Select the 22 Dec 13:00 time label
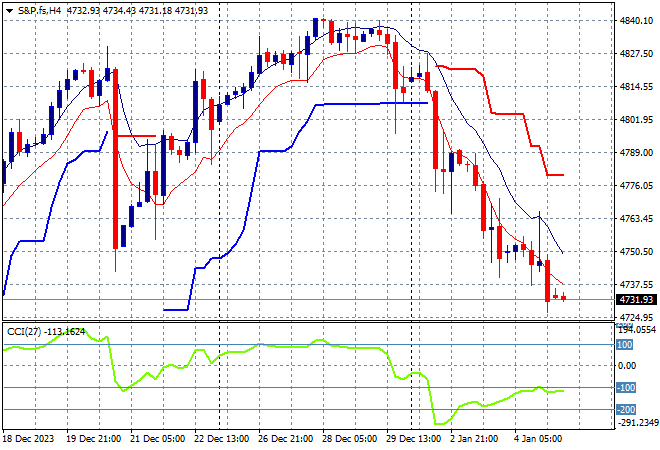The height and width of the screenshot is (450, 660). [221, 439]
